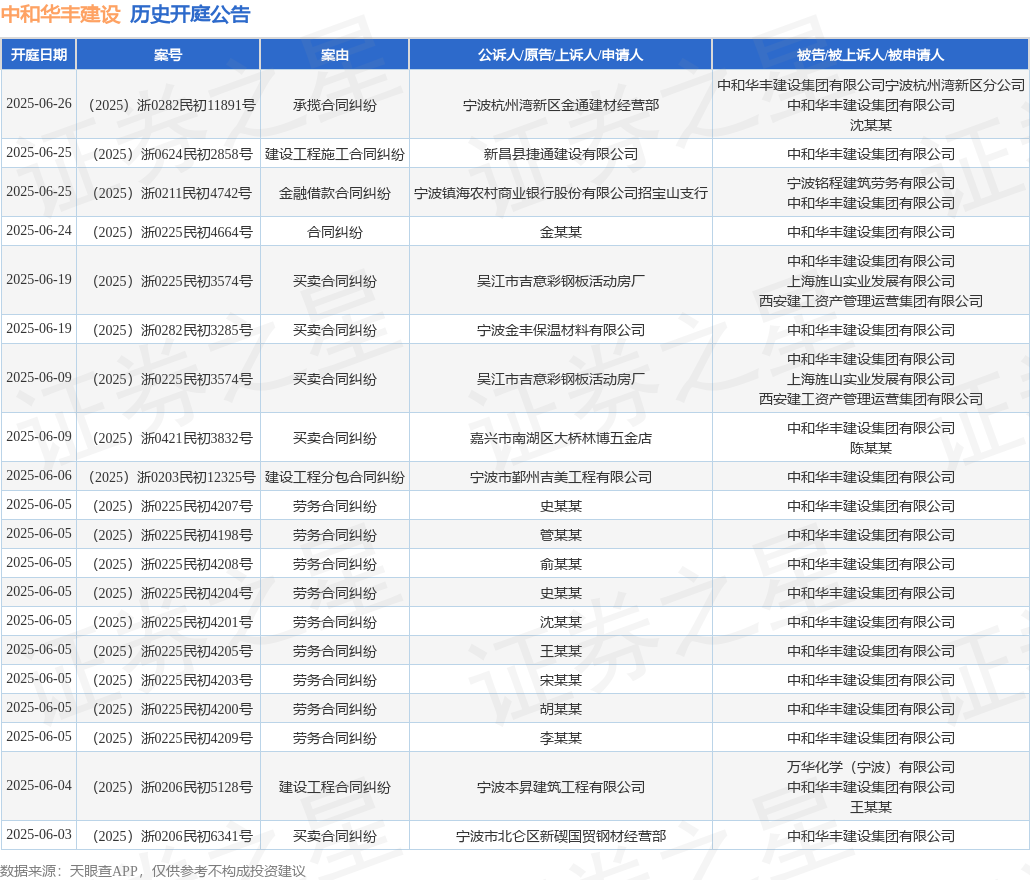Click the 公诉人/原告/上诉人/申请人 column header
The image size is (1030, 880).
pyautogui.click(x=560, y=55)
